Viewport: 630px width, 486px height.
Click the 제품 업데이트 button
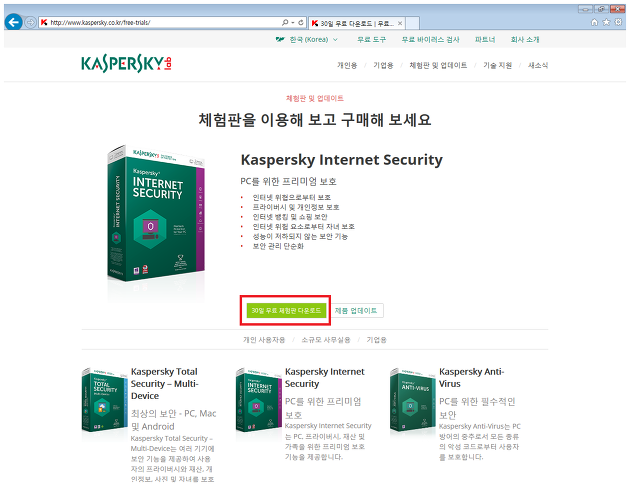pyautogui.click(x=356, y=310)
